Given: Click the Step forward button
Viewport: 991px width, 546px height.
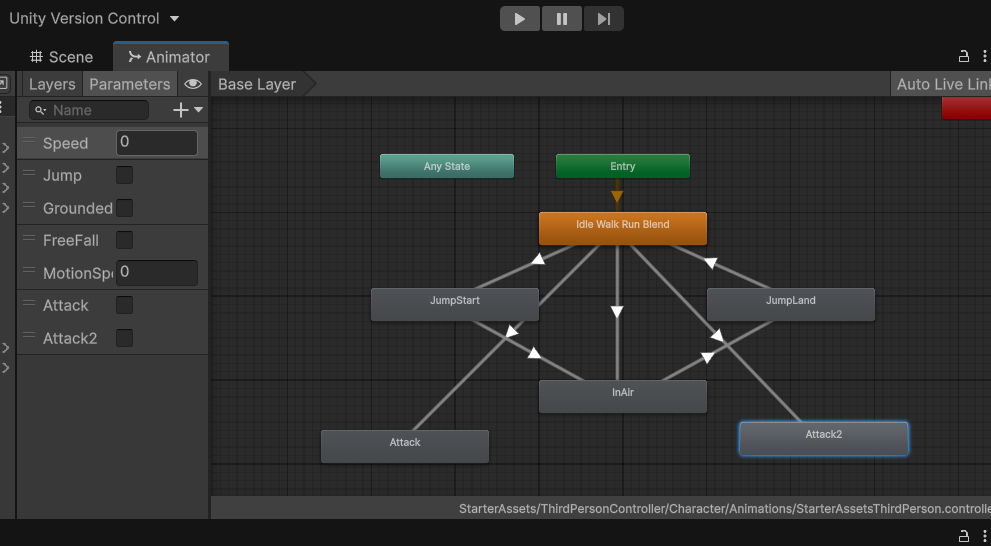Looking at the screenshot, I should coord(603,18).
